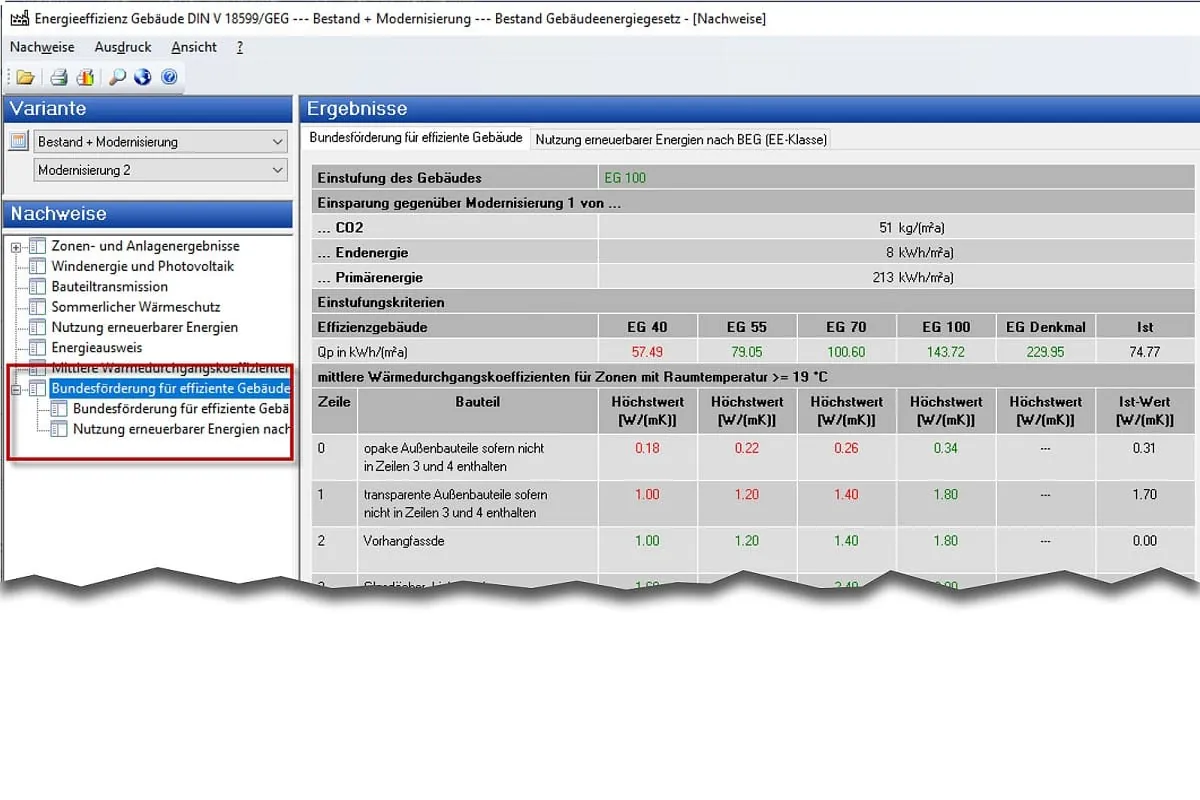Click the open folder toolbar icon
This screenshot has width=1200, height=800.
[25, 77]
